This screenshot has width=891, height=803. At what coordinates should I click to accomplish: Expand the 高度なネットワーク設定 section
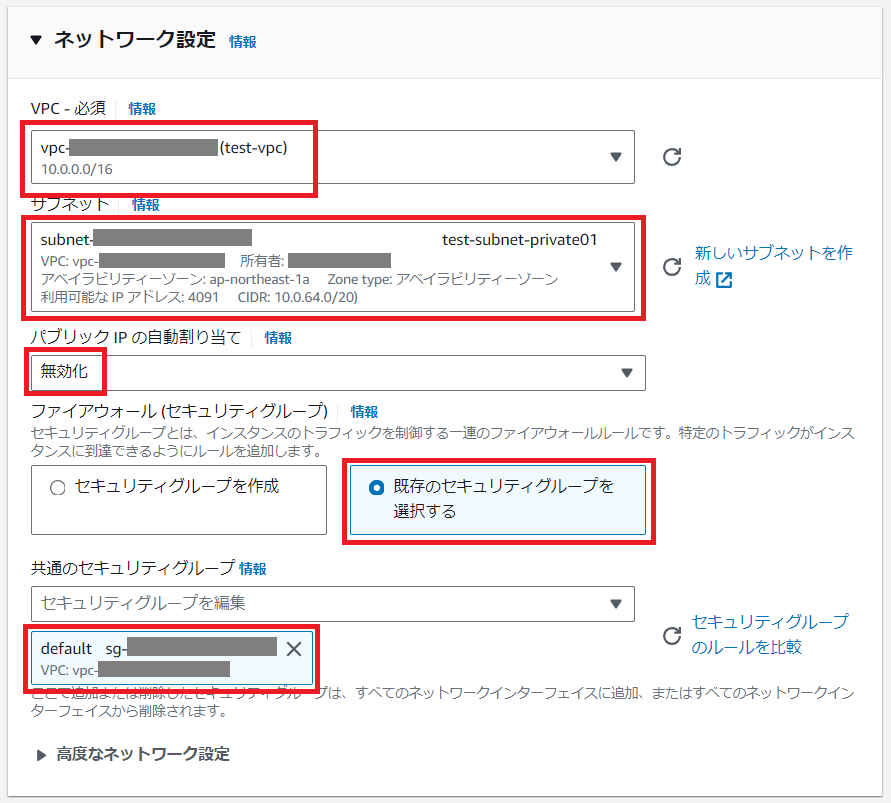(41, 754)
